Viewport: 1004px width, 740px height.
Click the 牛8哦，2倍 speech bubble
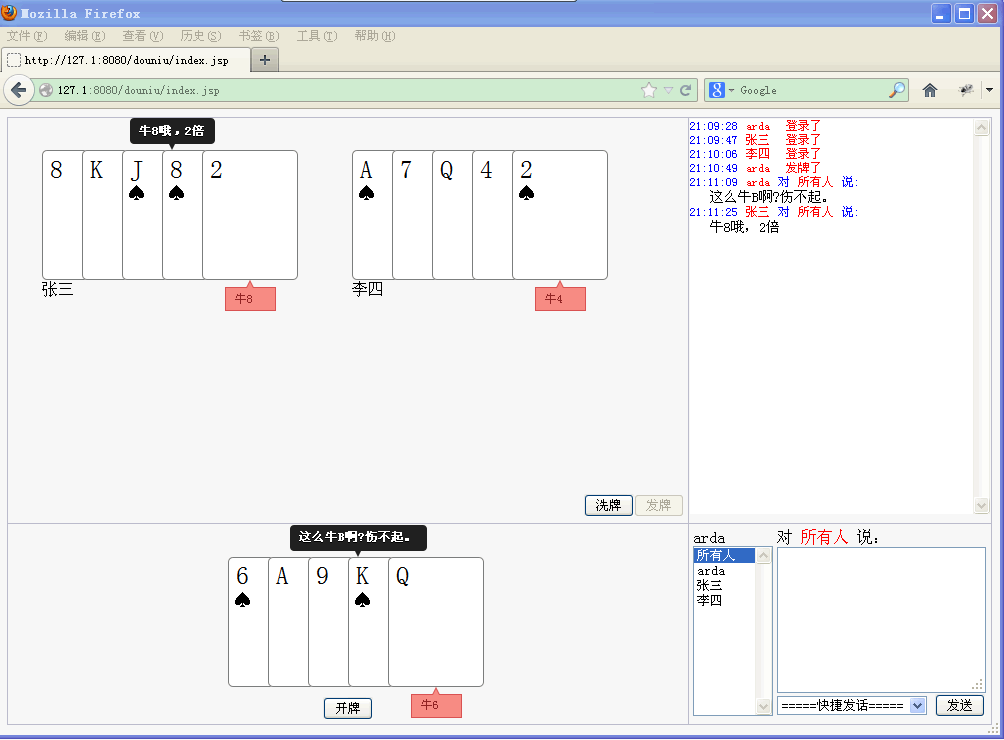click(172, 131)
